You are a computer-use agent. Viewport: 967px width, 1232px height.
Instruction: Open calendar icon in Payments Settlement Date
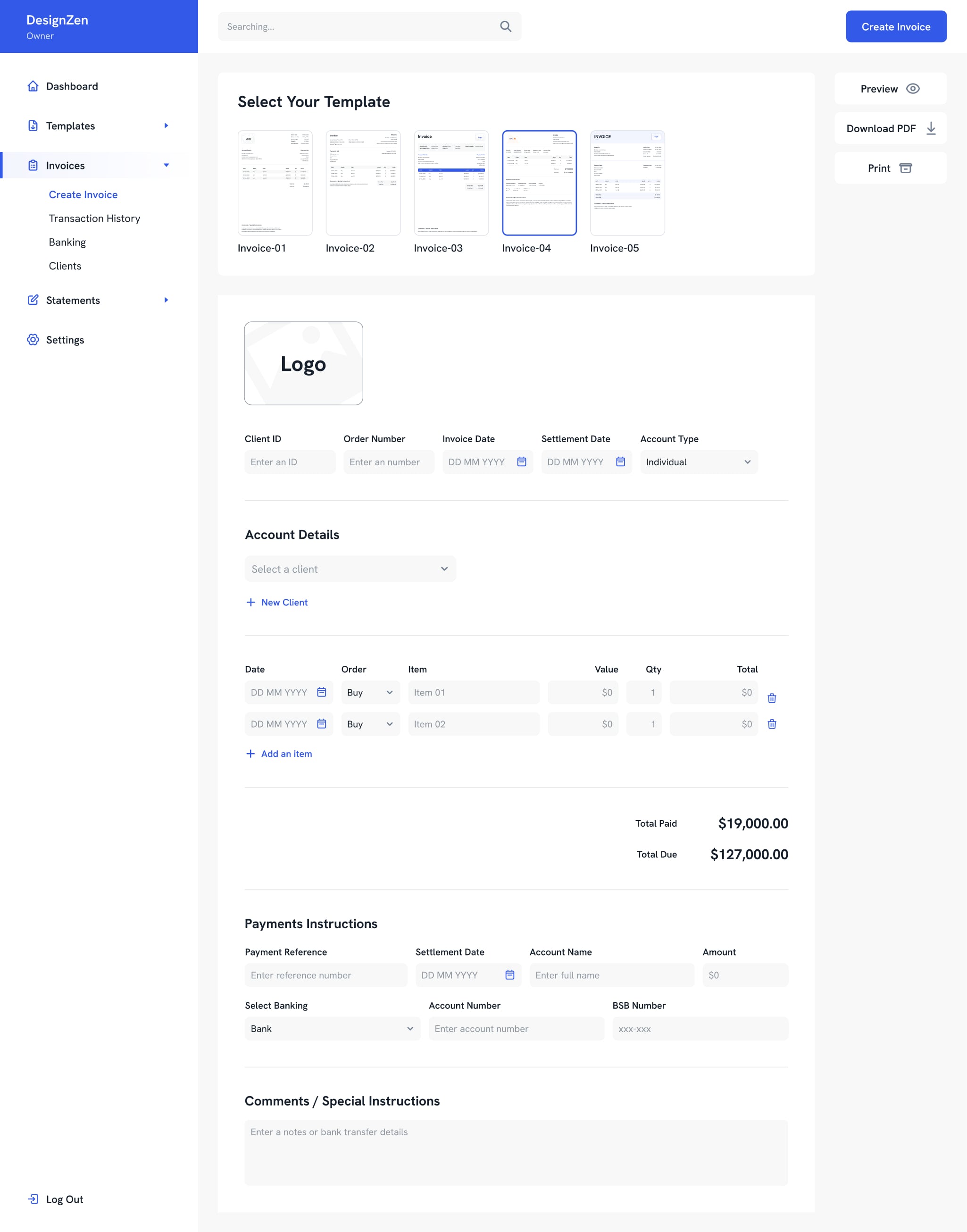(x=509, y=975)
